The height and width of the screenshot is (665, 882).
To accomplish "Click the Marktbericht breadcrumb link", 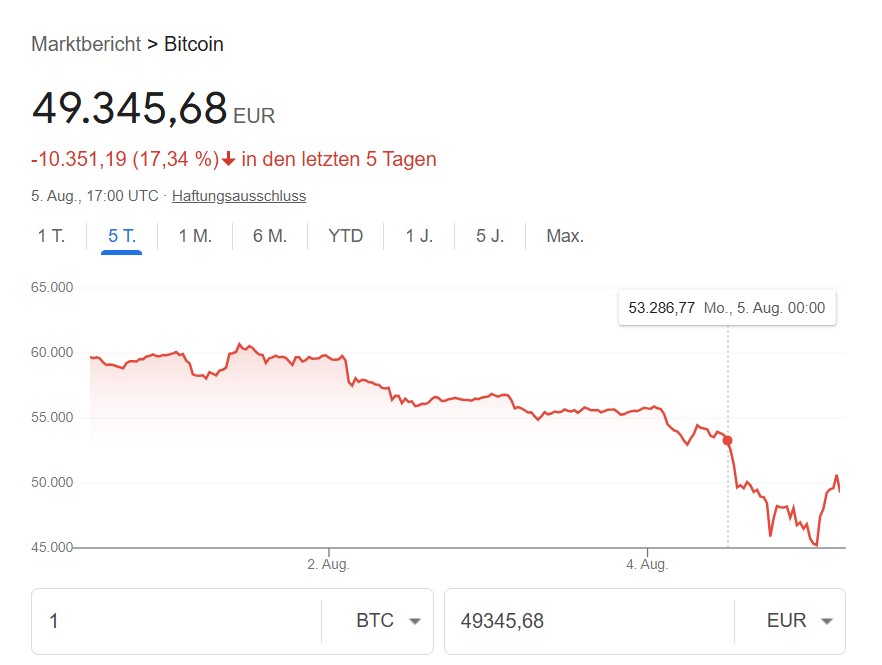I will click(x=85, y=44).
